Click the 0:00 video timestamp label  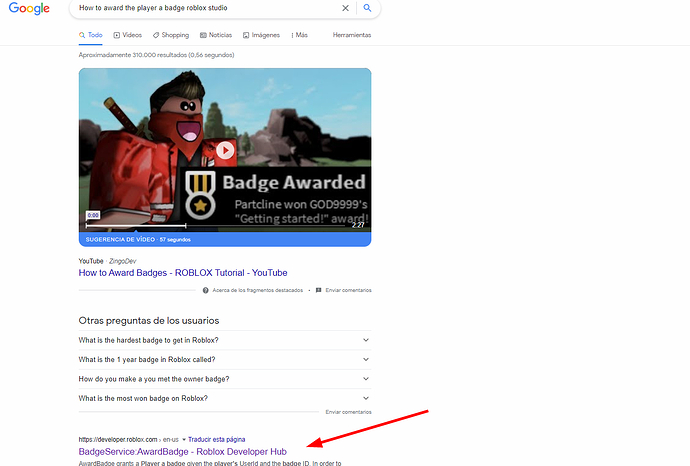(93, 215)
